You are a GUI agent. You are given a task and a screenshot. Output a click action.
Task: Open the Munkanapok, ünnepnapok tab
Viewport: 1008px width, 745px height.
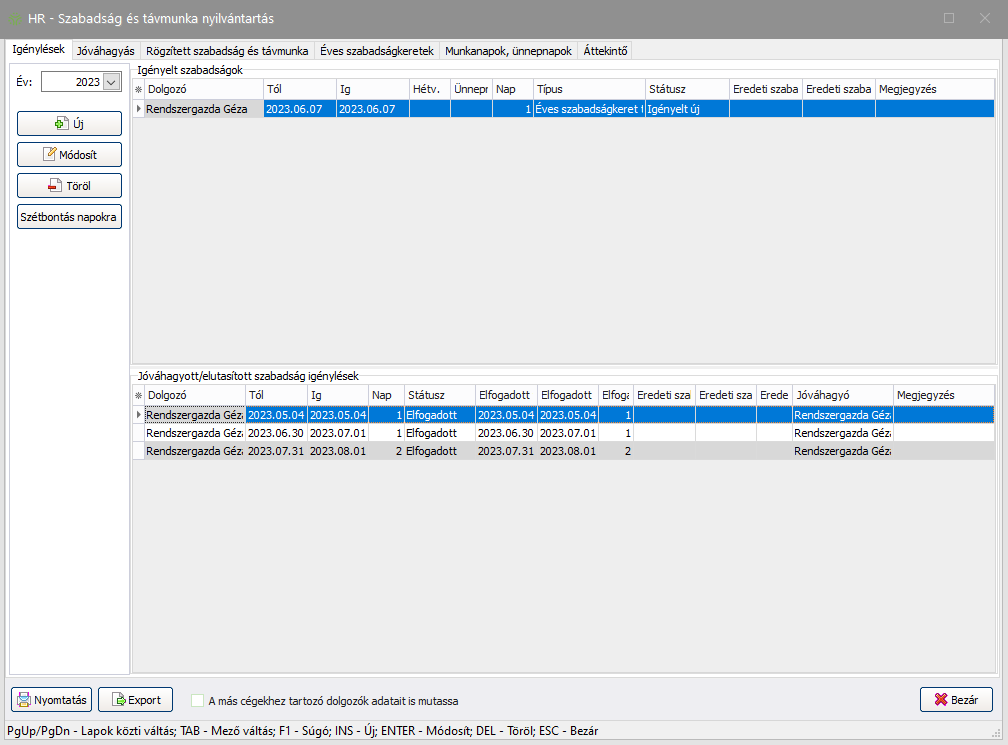[508, 50]
